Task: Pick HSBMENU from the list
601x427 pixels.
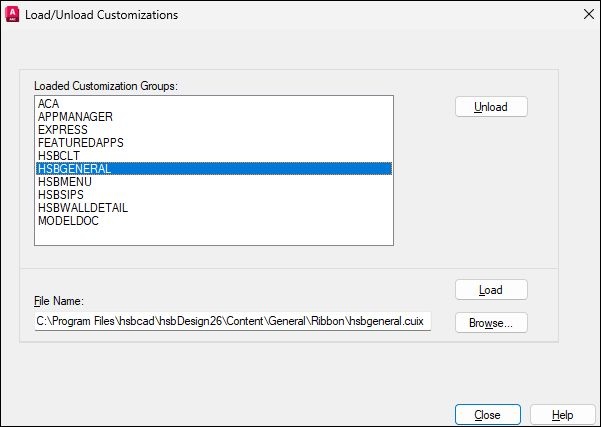Action: point(214,182)
